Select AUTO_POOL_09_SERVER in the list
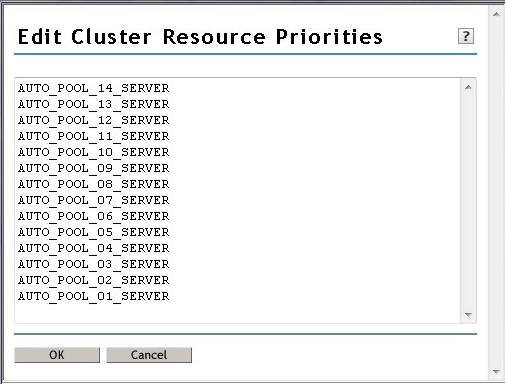The image size is (505, 384). [94, 168]
